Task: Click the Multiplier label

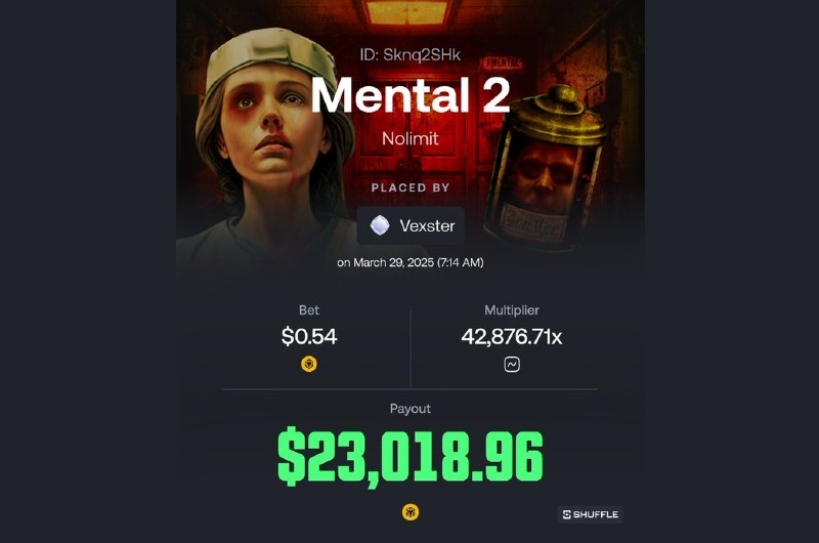Action: 511,310
